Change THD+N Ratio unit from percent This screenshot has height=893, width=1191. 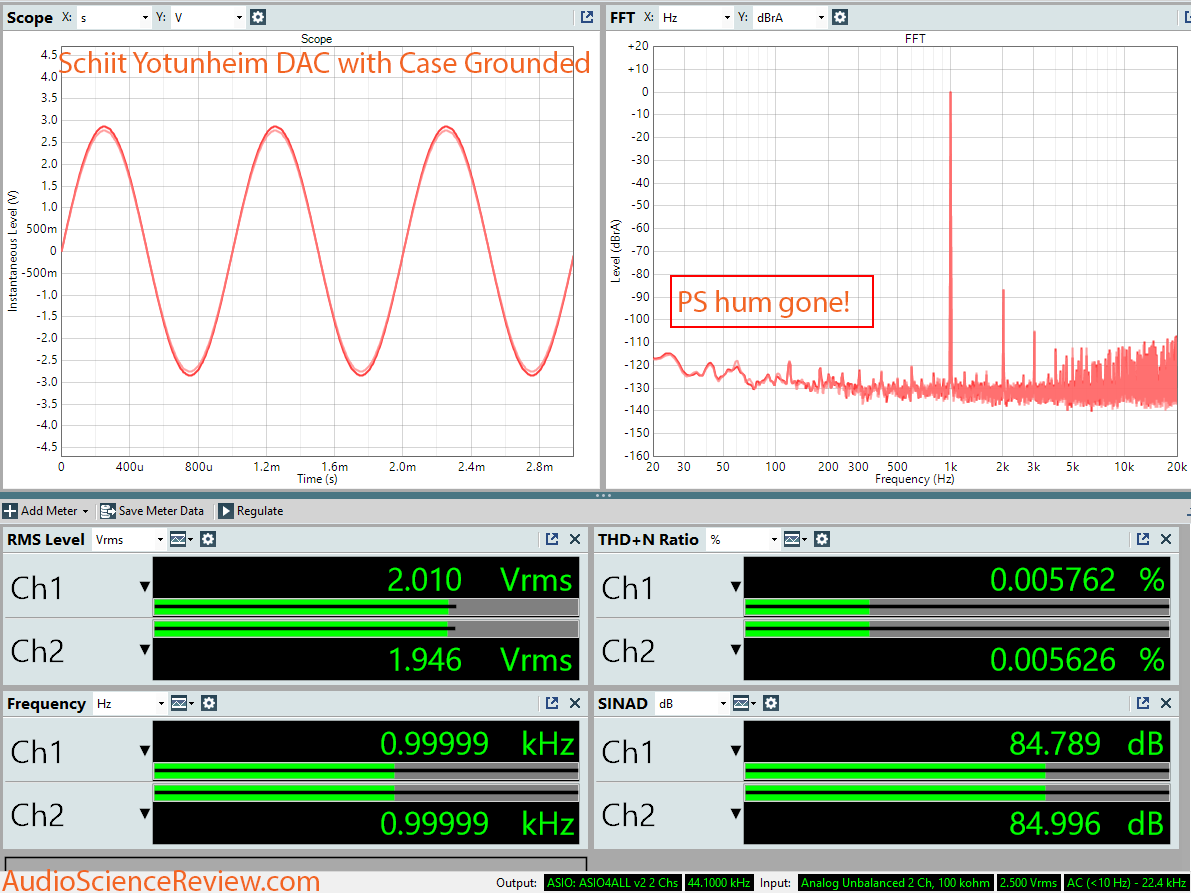[743, 539]
